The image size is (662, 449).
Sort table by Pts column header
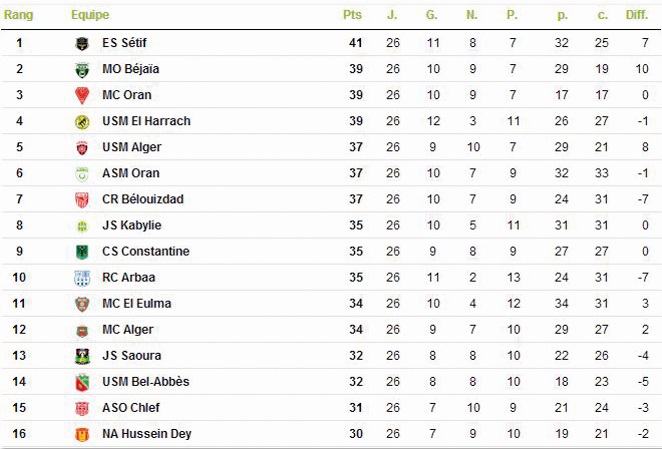tap(352, 16)
